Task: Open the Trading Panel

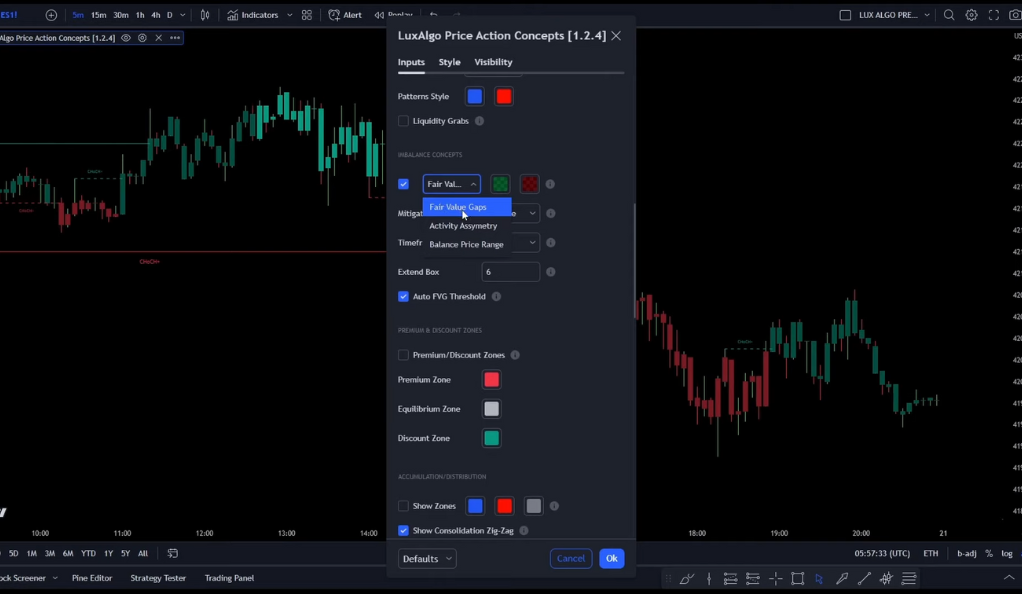Action: (x=229, y=578)
